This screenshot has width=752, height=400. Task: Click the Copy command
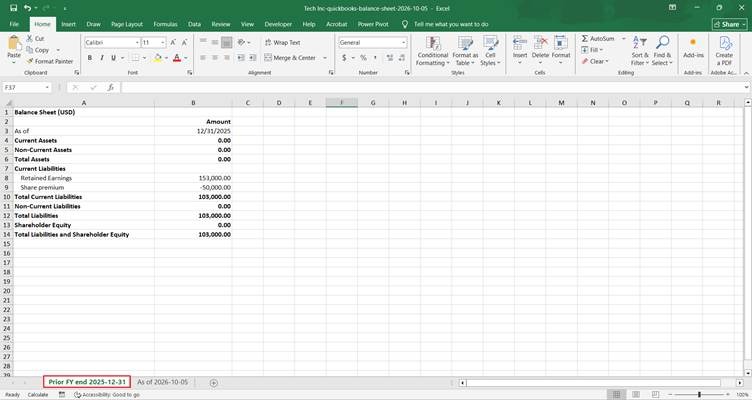point(38,50)
